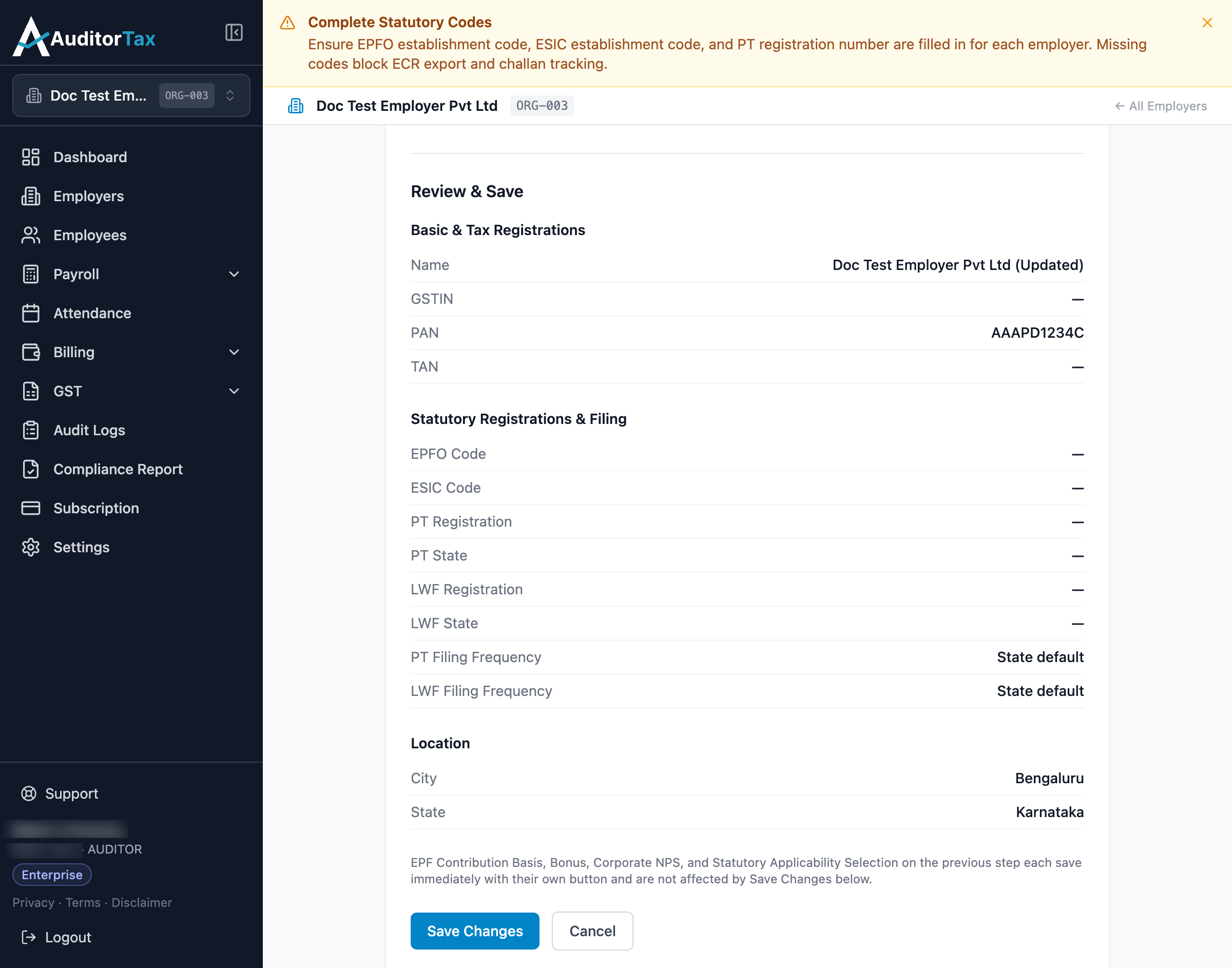Click the Compliance Report file icon
Image resolution: width=1232 pixels, height=968 pixels.
31,469
